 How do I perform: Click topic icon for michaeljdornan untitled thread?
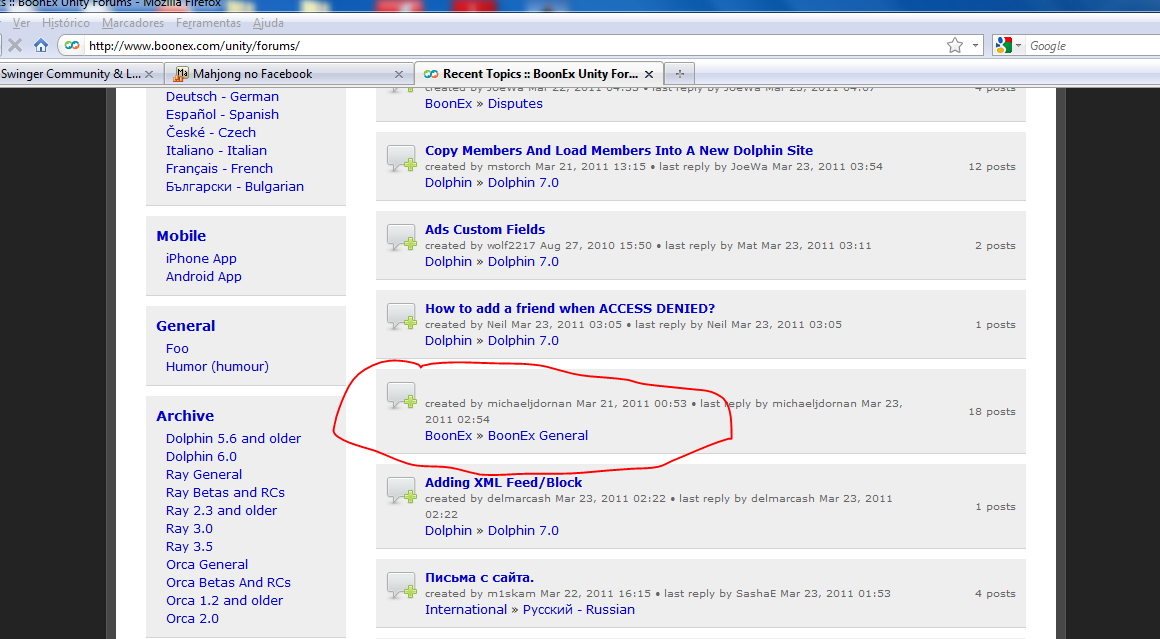point(402,396)
